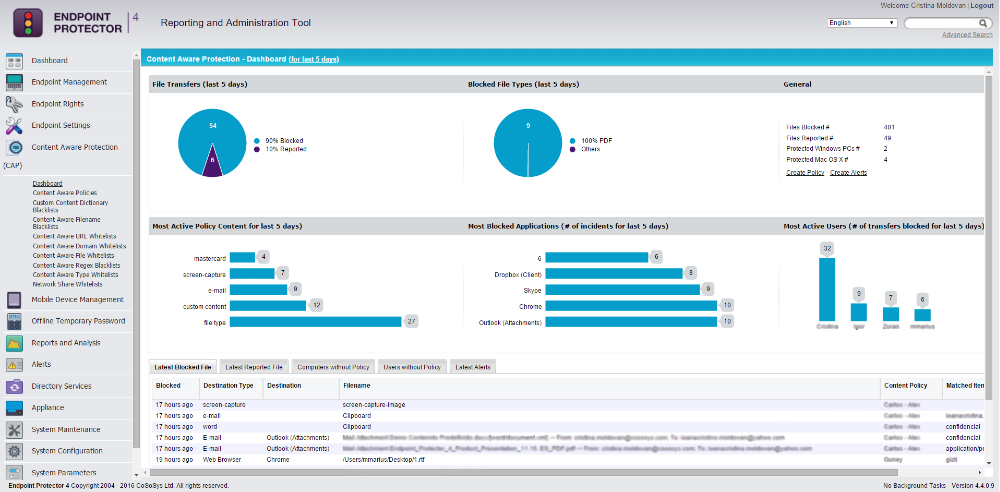1000x492 pixels.
Task: Click the Endpoint Settings tools icon
Action: (x=15, y=126)
